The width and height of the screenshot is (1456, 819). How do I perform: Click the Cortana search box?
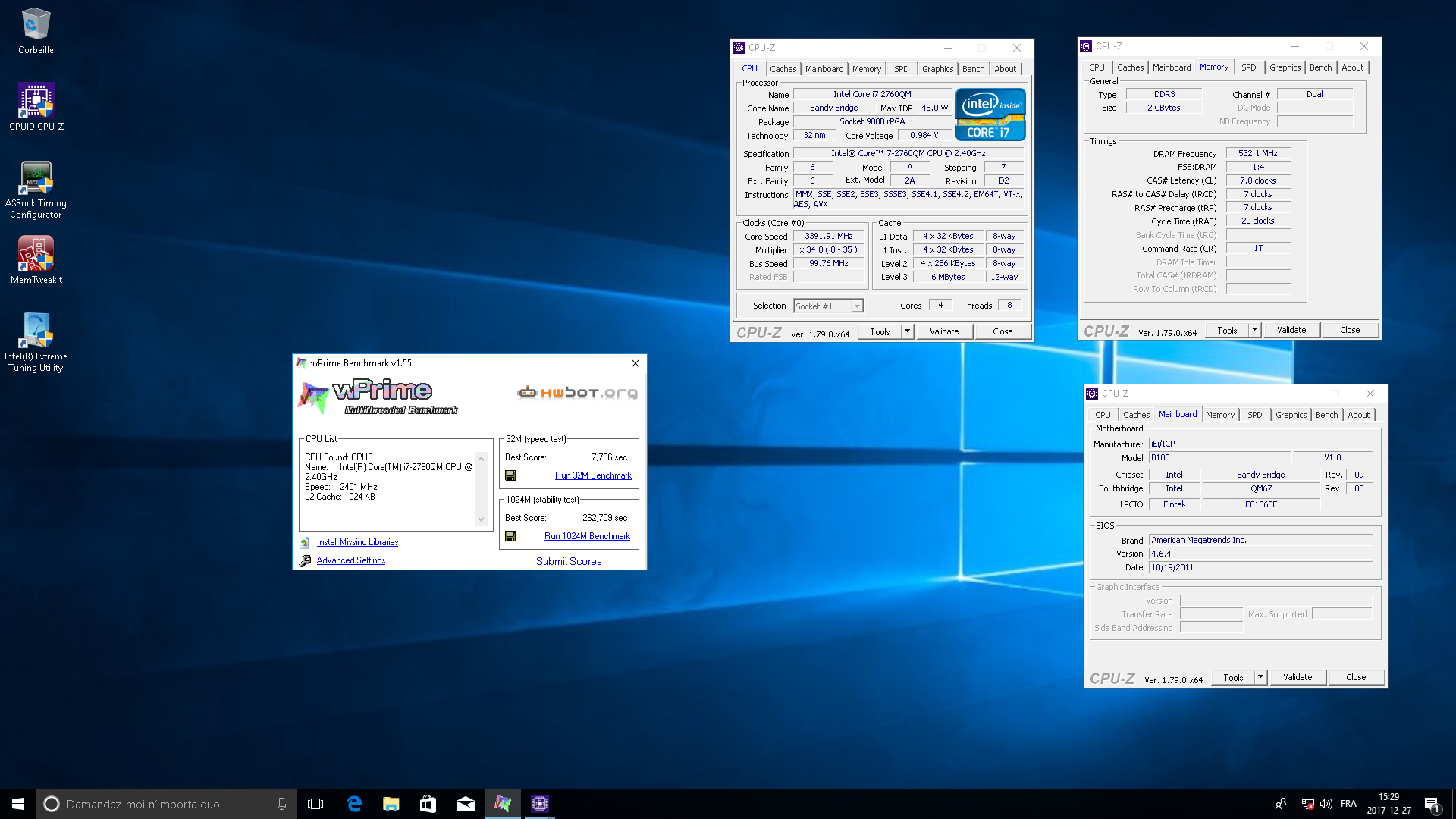tap(165, 804)
